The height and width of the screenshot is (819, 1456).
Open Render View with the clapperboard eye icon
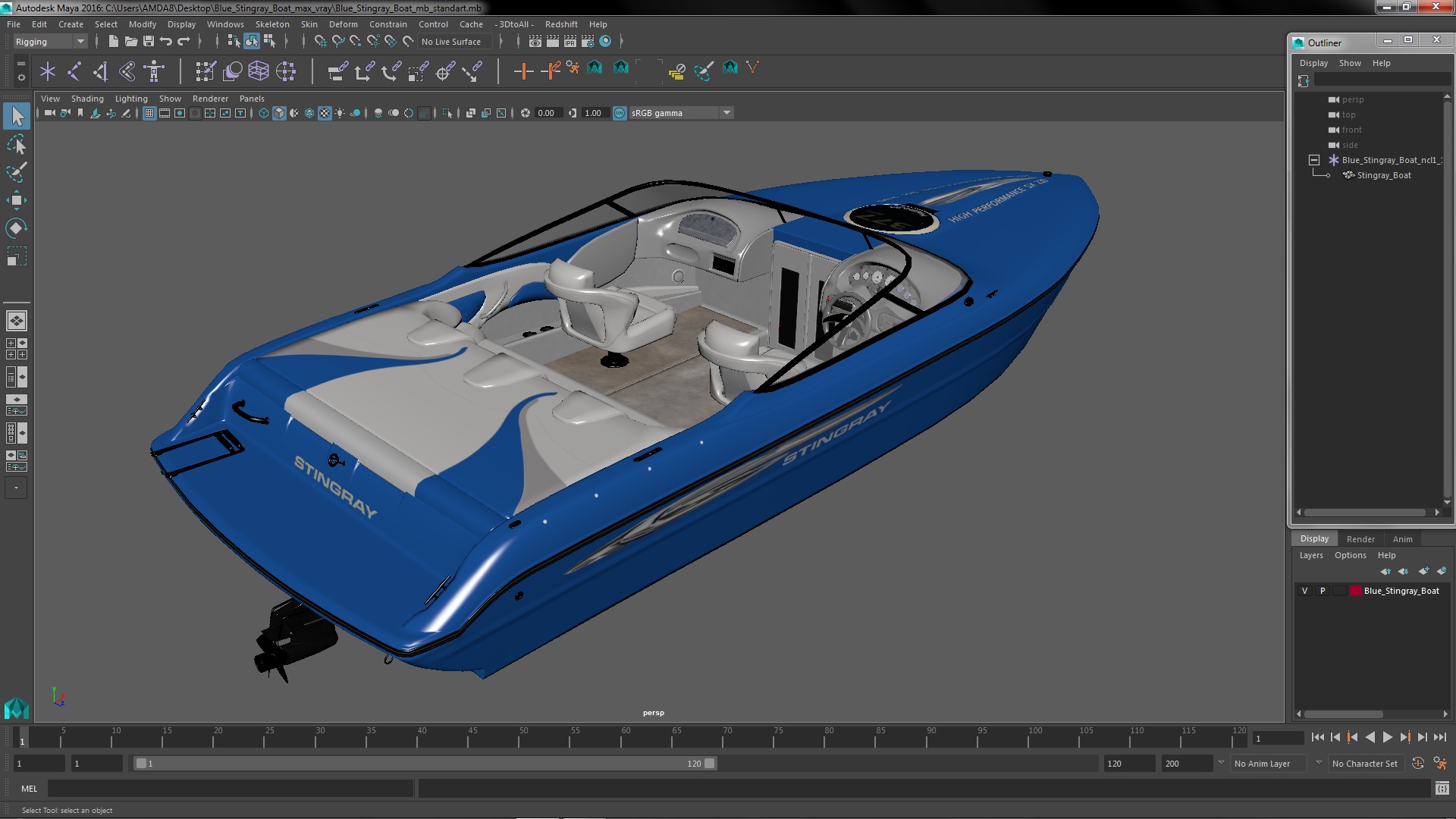(535, 42)
